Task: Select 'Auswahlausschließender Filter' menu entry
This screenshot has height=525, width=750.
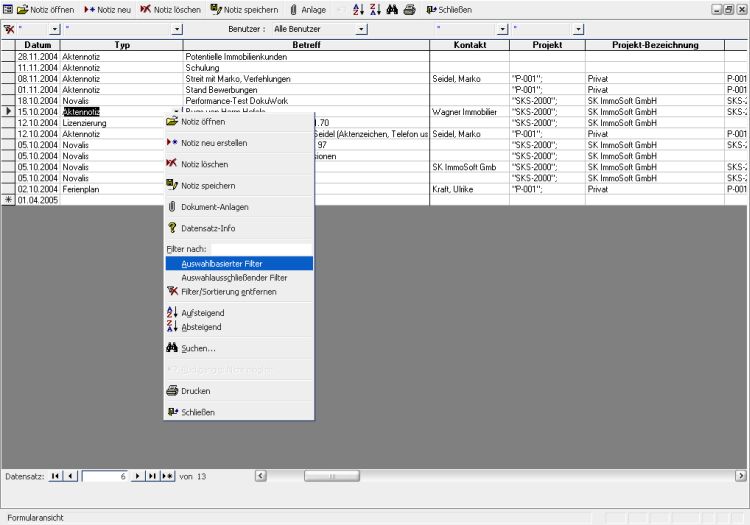Action: [x=234, y=277]
